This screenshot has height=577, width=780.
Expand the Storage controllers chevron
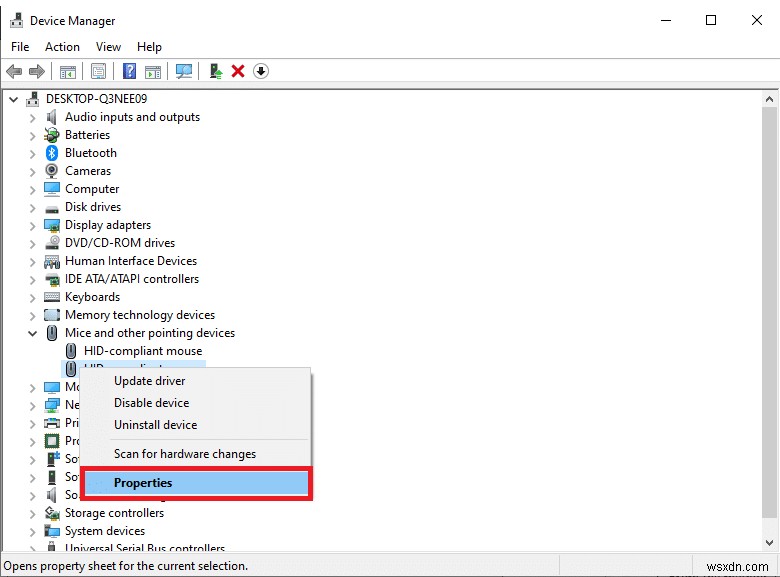pos(32,514)
